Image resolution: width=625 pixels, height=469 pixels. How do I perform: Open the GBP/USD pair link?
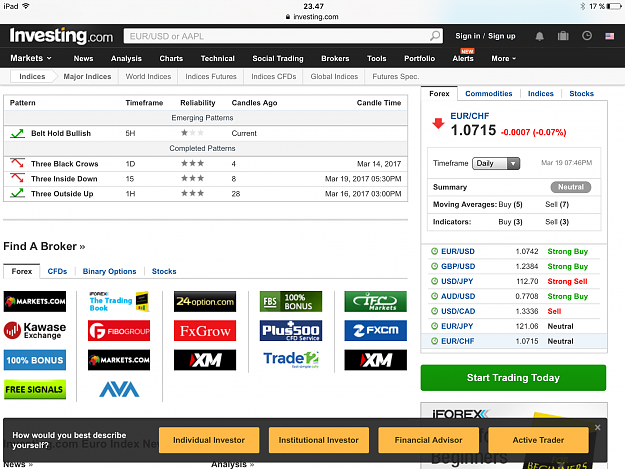click(458, 267)
